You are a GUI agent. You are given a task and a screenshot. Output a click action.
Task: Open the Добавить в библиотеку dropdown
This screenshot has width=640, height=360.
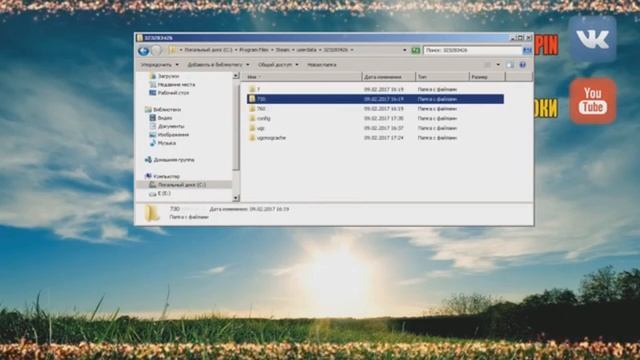coord(218,65)
